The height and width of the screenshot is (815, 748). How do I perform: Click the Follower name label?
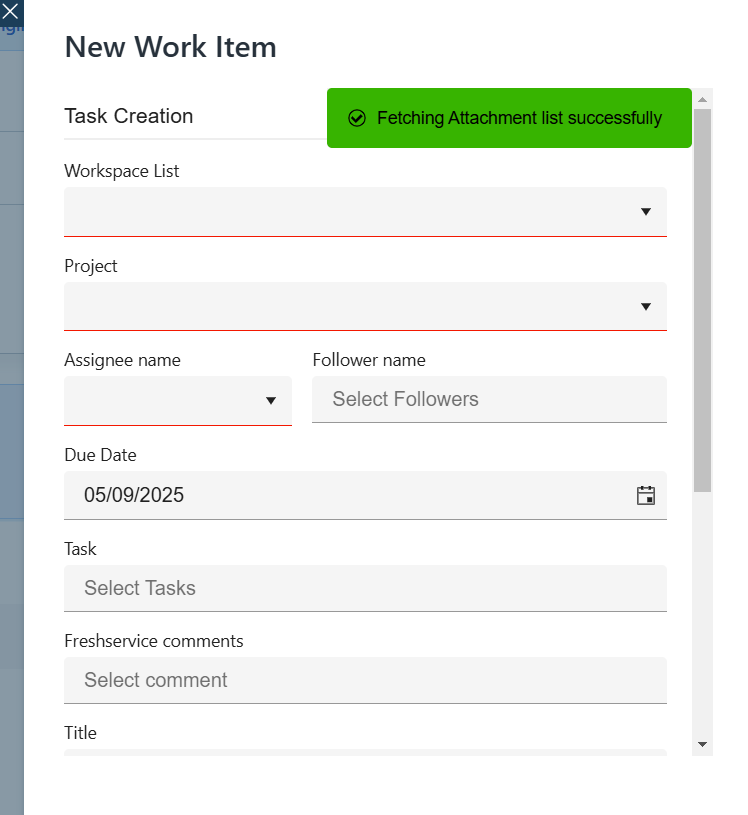point(369,360)
